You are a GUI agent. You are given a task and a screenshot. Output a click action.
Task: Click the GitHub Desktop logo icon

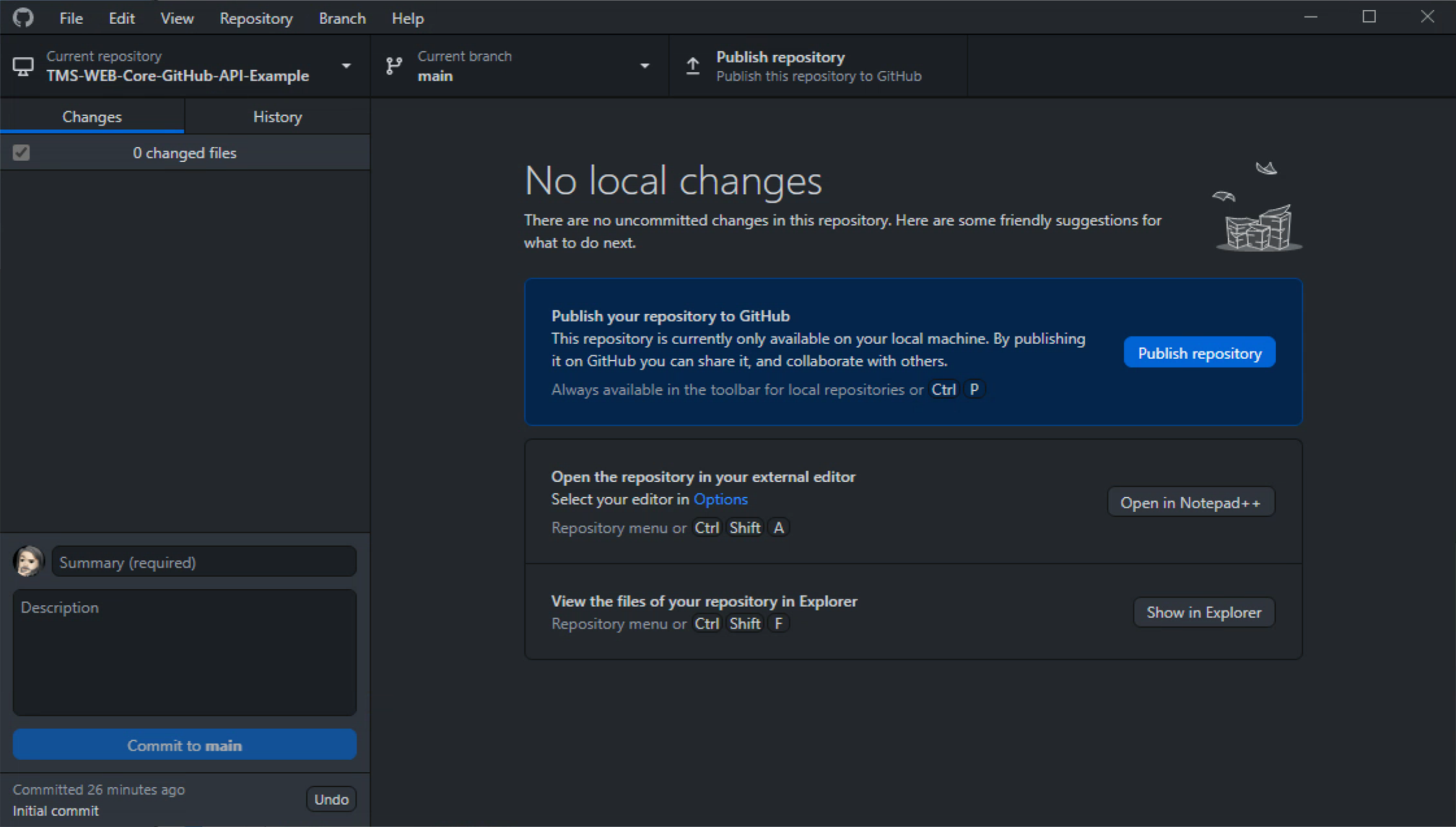(25, 18)
